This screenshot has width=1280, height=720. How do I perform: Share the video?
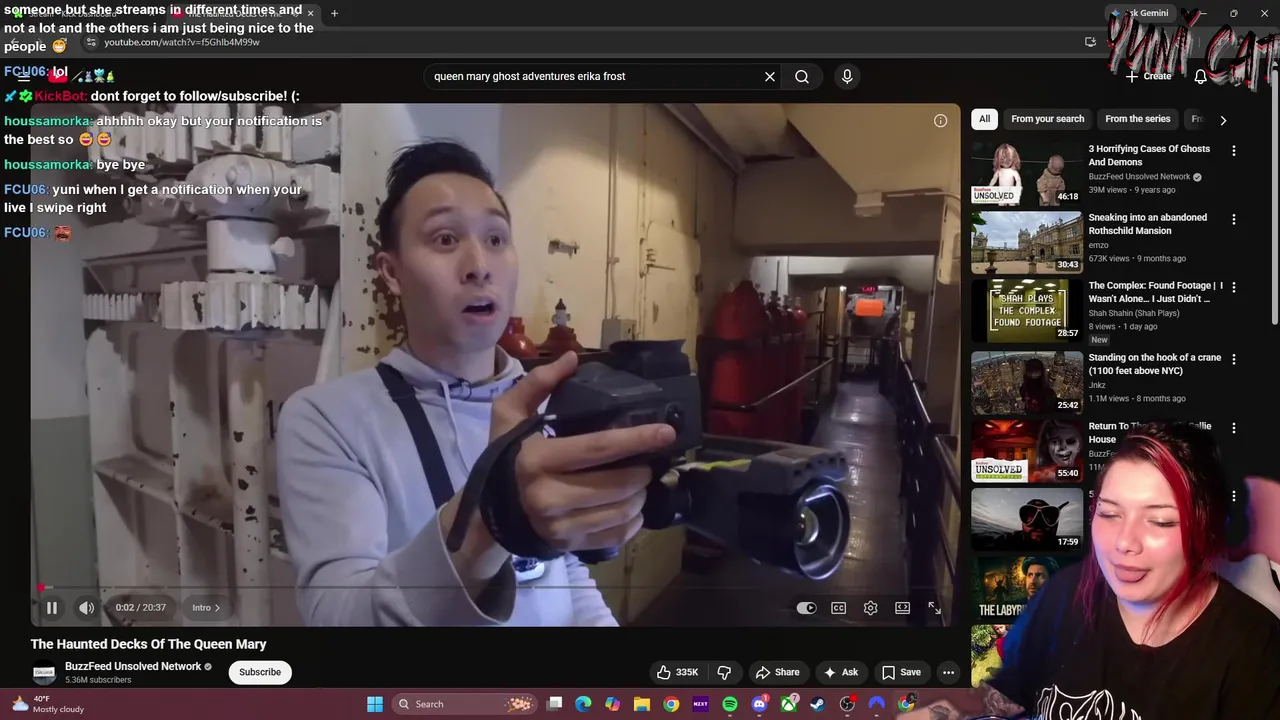click(777, 672)
